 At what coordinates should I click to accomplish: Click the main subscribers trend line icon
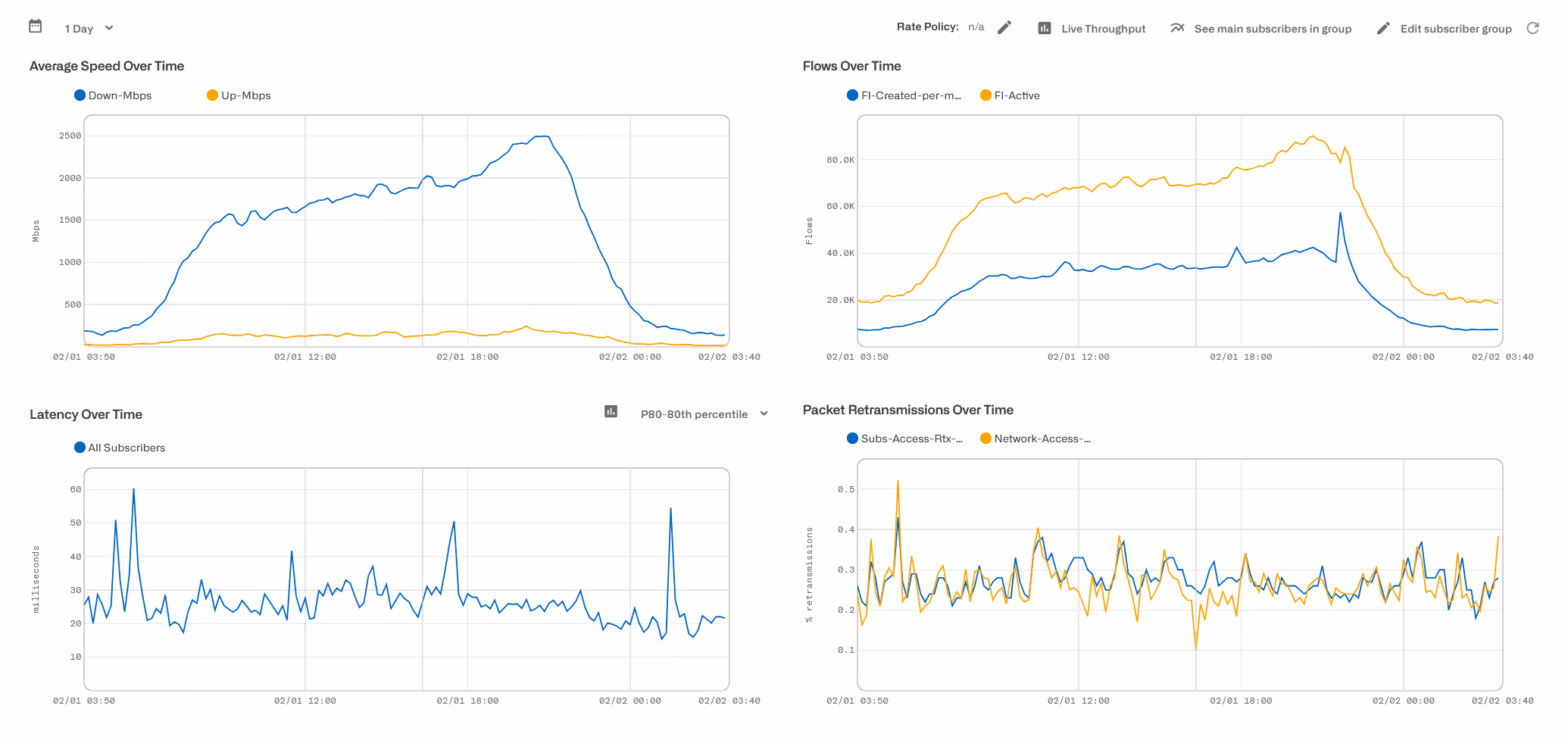coord(1177,28)
